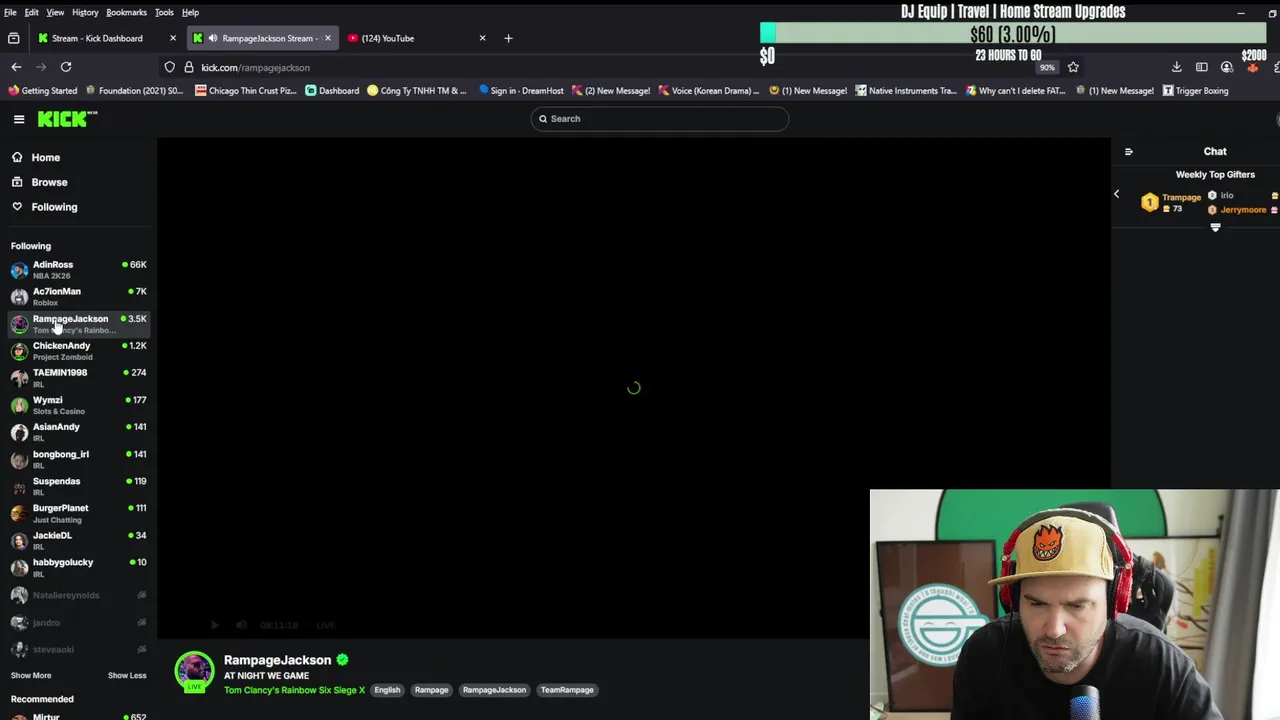The image size is (1280, 720).
Task: Open the Trigger Boxing bookmark
Action: click(x=1195, y=91)
